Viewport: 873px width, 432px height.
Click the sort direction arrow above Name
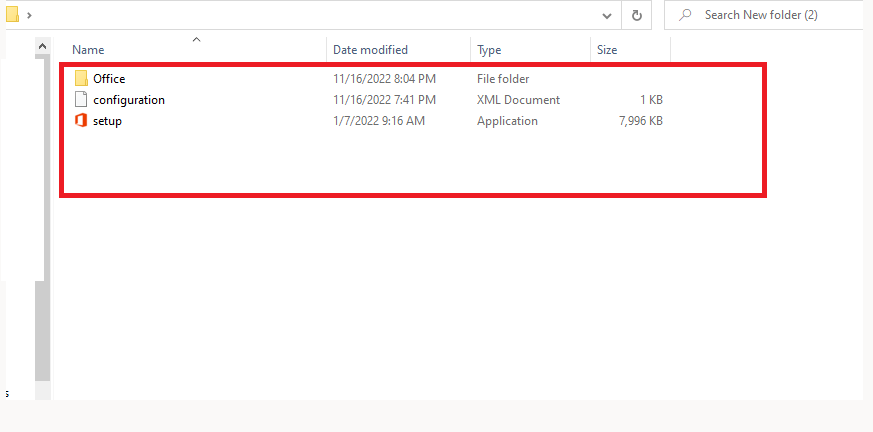pyautogui.click(x=196, y=40)
